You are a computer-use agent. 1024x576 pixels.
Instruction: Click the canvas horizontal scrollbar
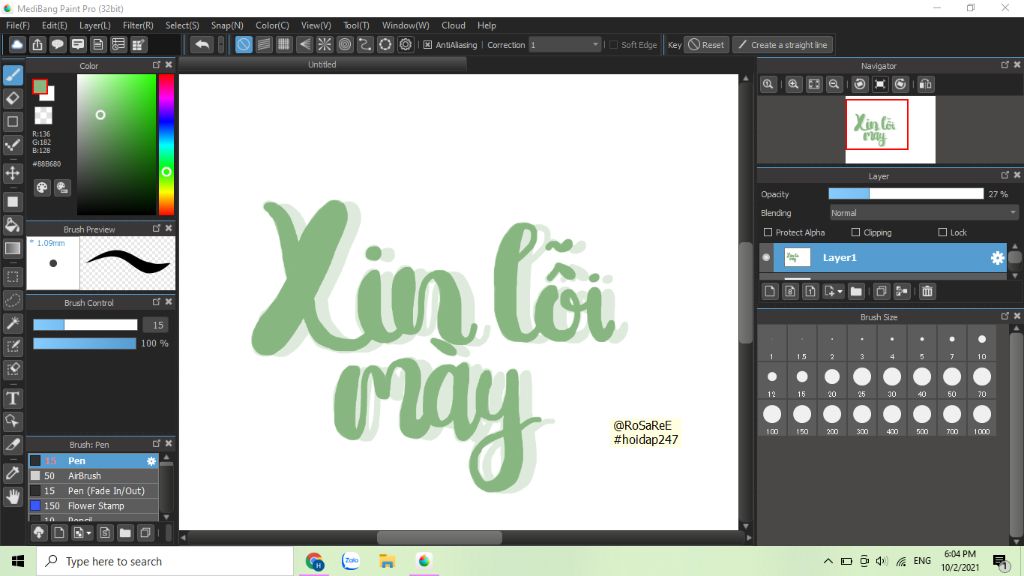(440, 537)
